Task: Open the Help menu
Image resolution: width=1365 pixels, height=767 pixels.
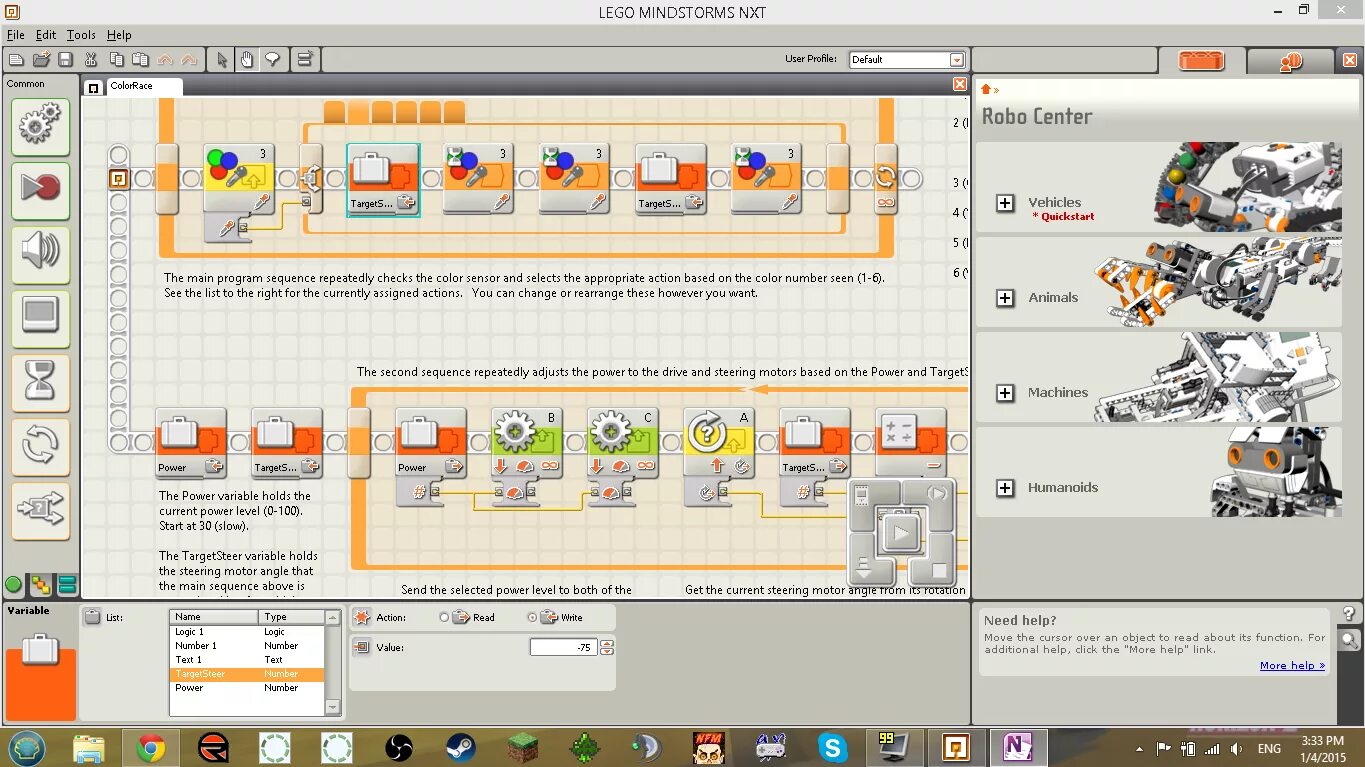Action: pyautogui.click(x=119, y=35)
